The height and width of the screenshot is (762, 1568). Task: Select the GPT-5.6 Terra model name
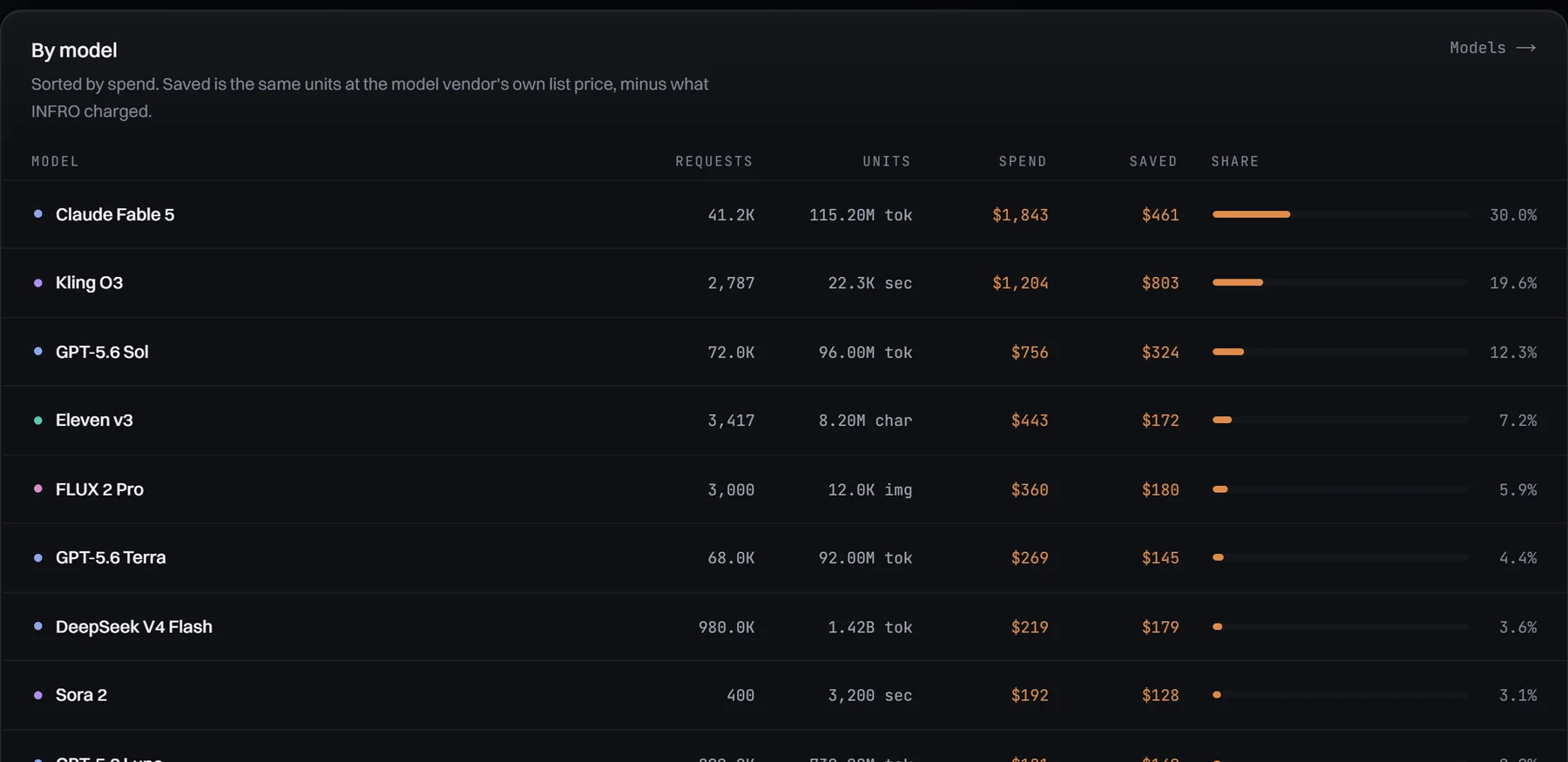coord(111,558)
